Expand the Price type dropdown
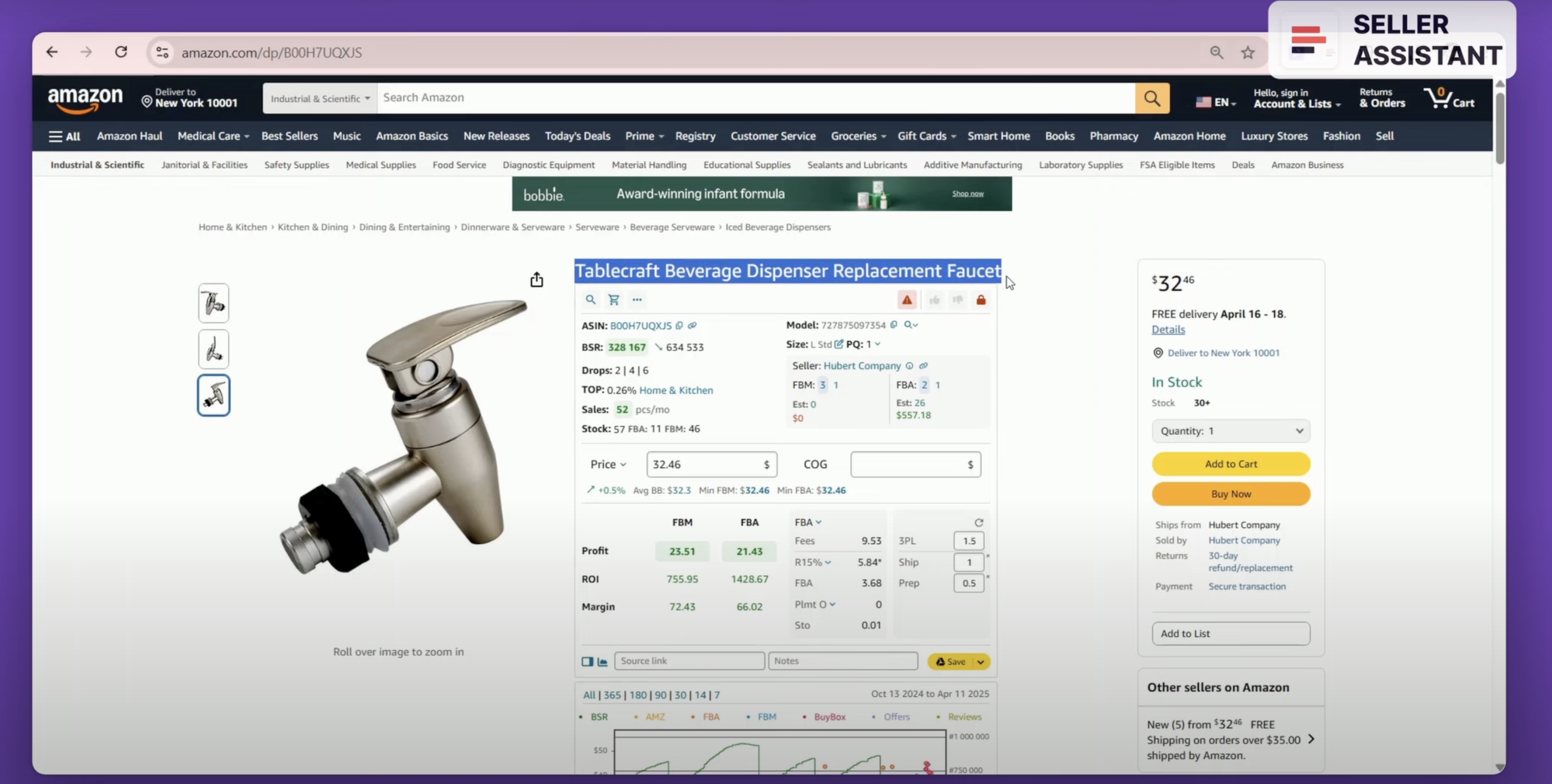Screen dimensions: 1552x784 [608, 464]
